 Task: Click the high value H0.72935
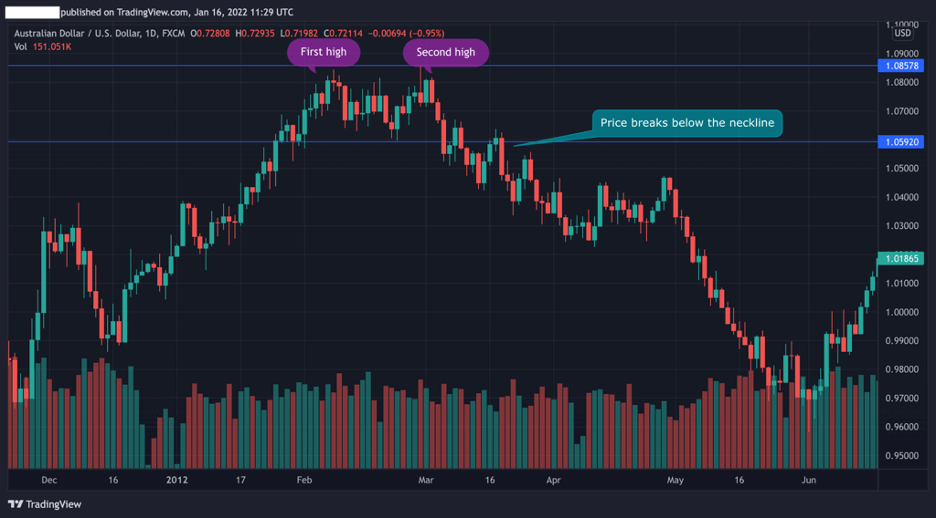(256, 33)
